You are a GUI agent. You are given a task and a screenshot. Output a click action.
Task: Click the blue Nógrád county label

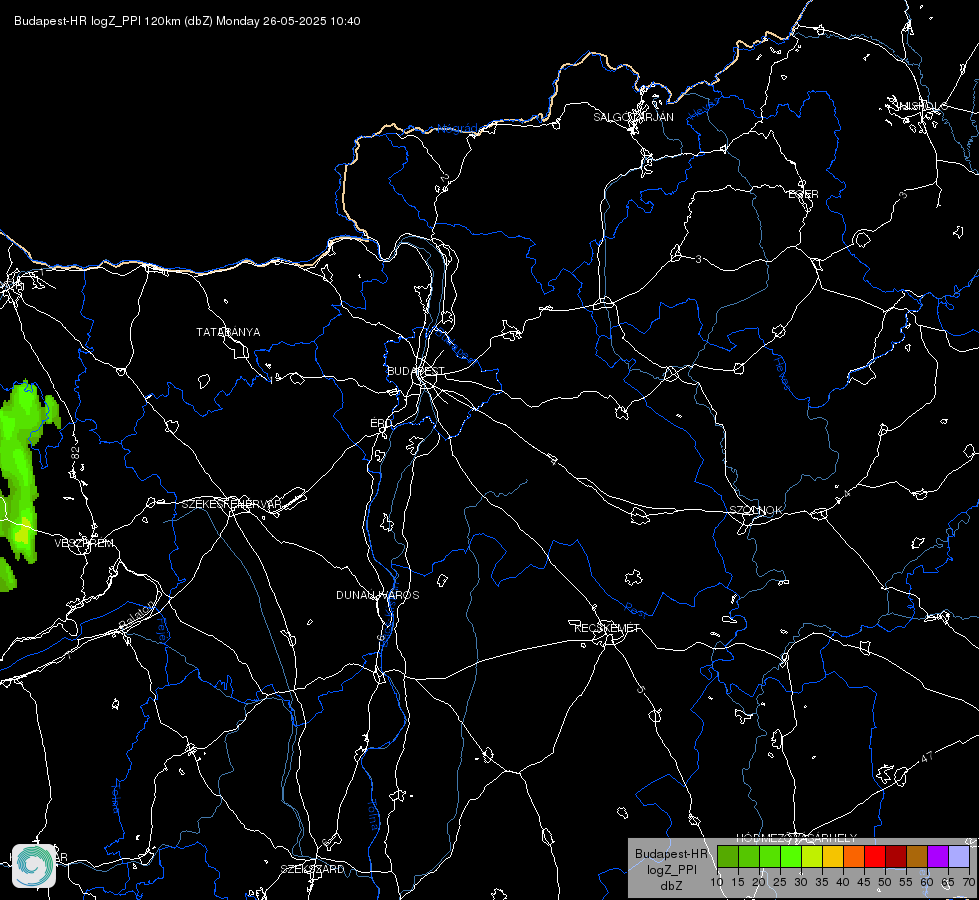457,129
